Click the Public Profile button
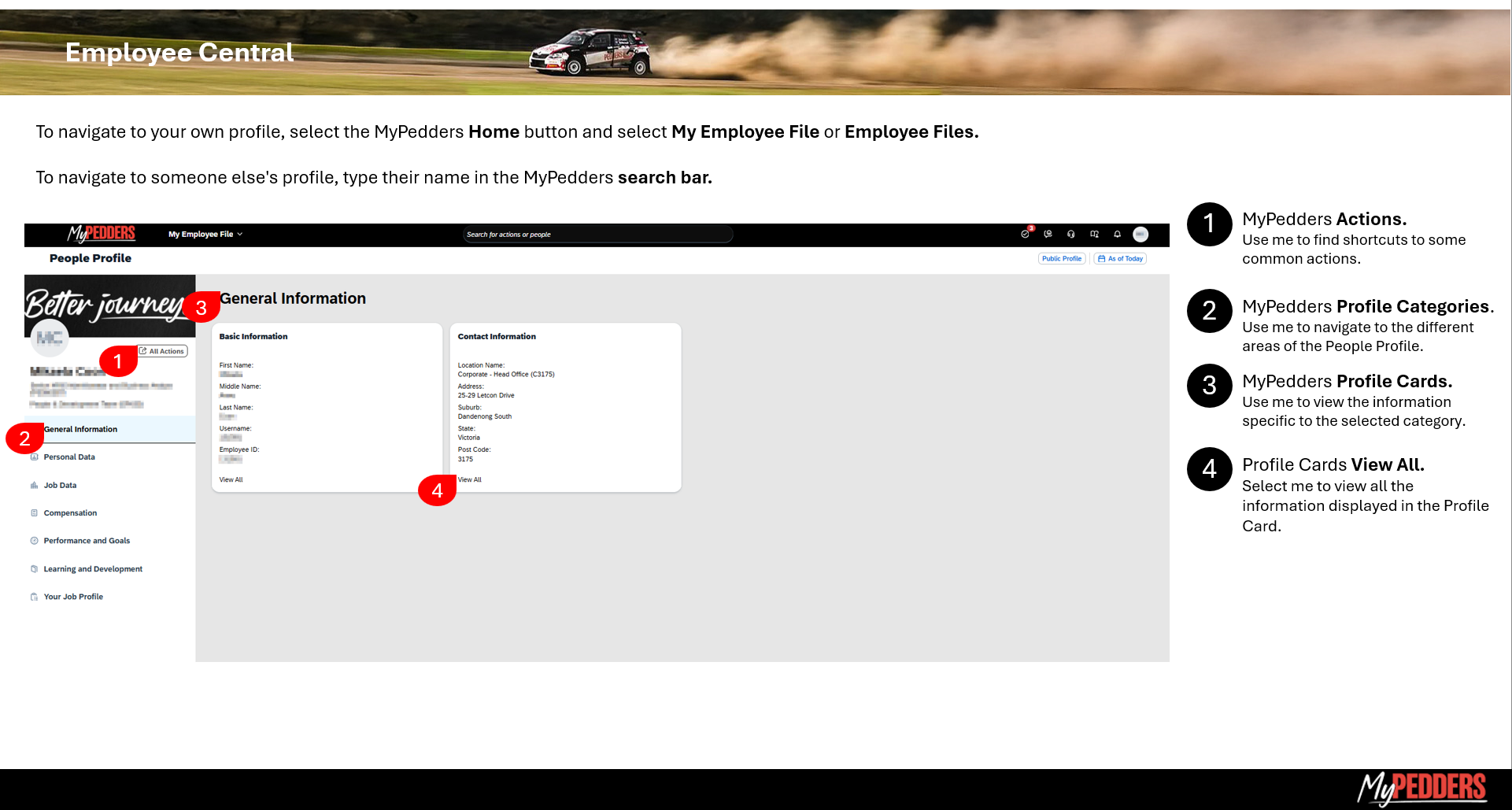 click(x=1061, y=259)
